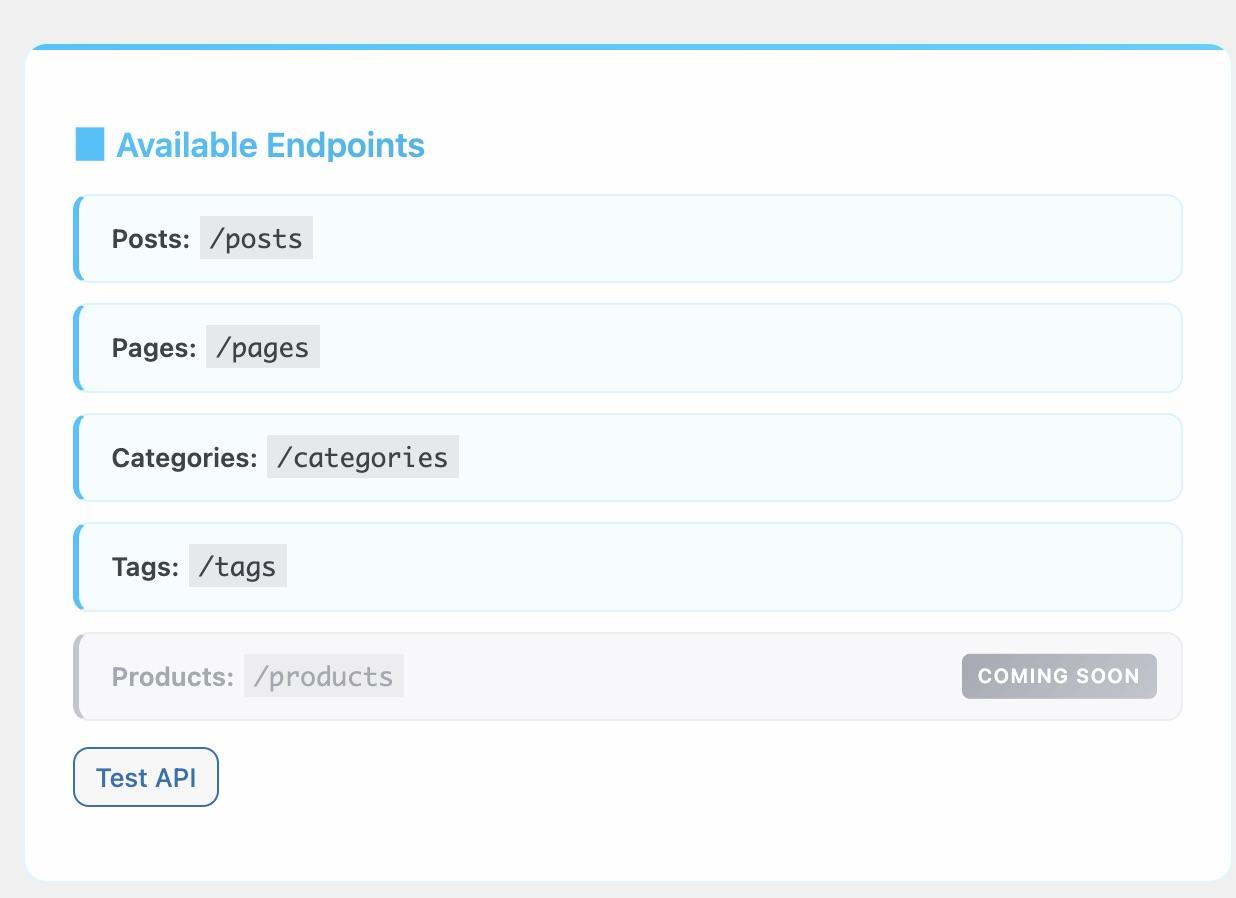This screenshot has width=1236, height=898.
Task: Click the COMING SOON badge
Action: coord(1058,676)
